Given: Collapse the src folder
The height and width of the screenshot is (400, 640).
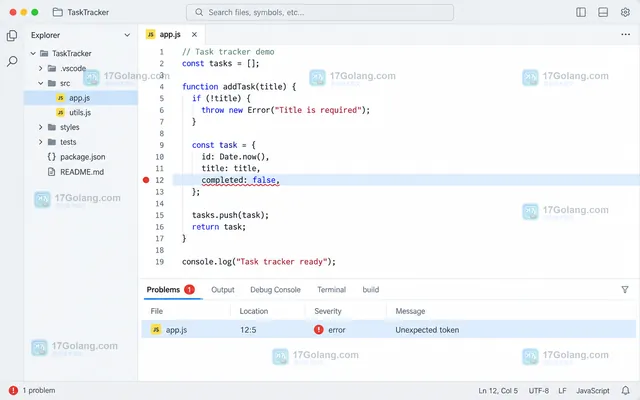Looking at the screenshot, I should (x=40, y=83).
